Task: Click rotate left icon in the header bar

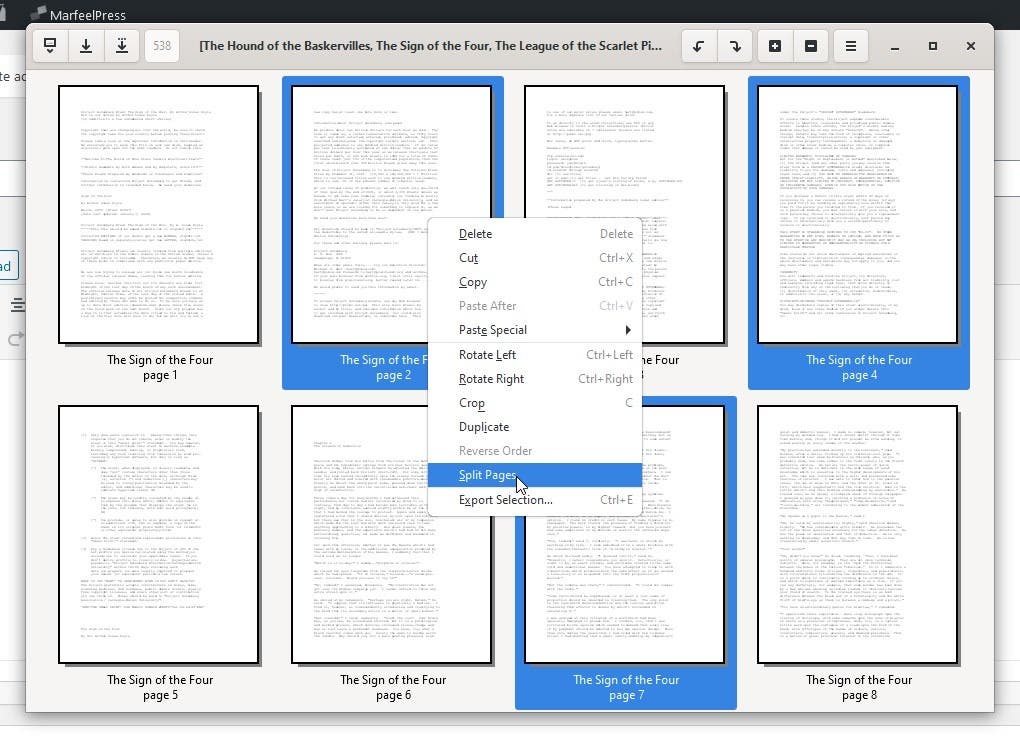Action: [699, 46]
